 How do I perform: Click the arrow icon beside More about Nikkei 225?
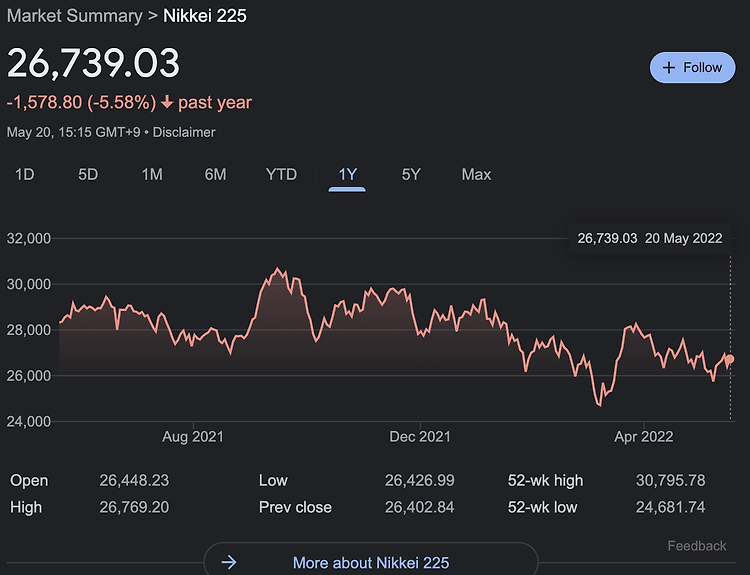(x=229, y=562)
